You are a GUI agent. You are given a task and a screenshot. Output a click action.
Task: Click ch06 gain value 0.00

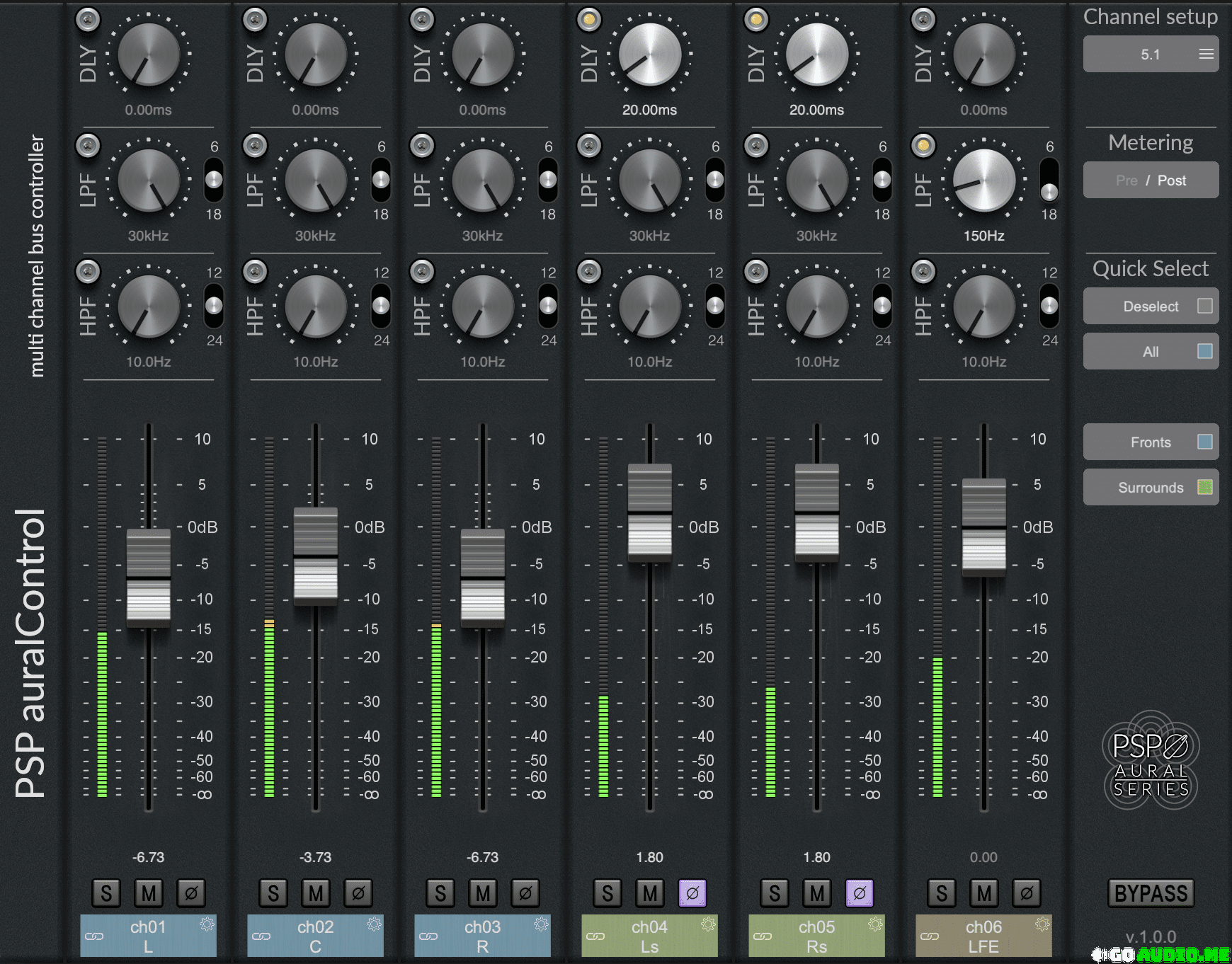coord(984,857)
